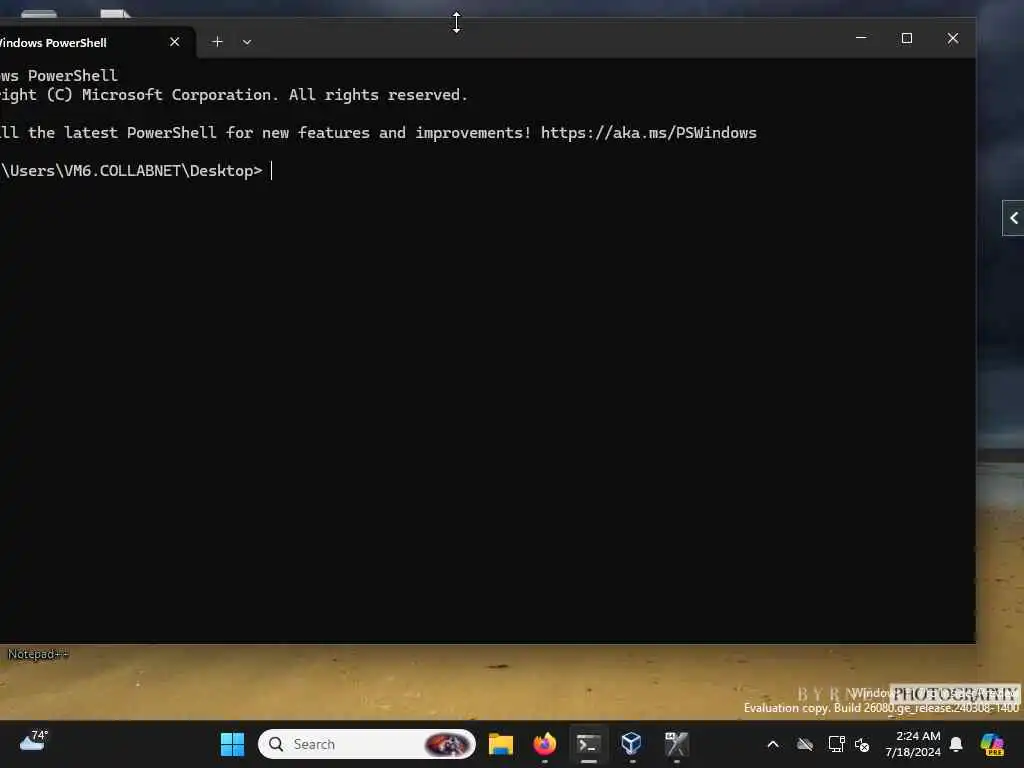Screen dimensions: 1024x768
Task: Close the PowerShell window
Action: (953, 38)
